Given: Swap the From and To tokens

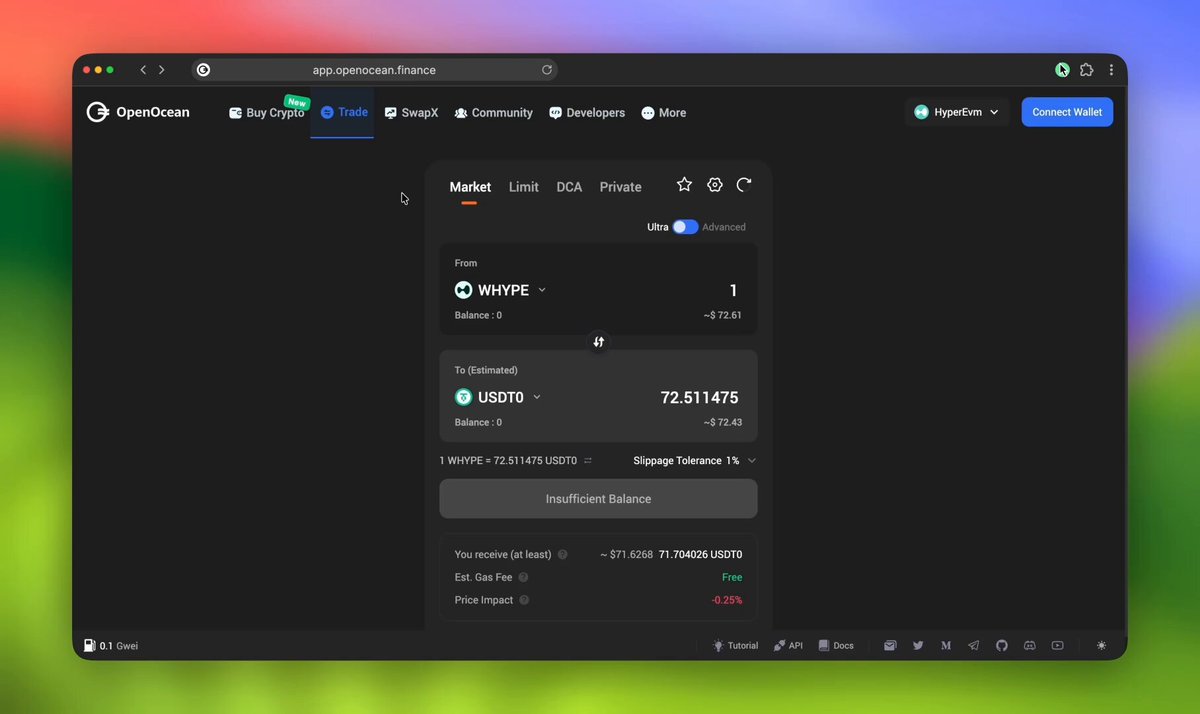Looking at the screenshot, I should pos(598,342).
